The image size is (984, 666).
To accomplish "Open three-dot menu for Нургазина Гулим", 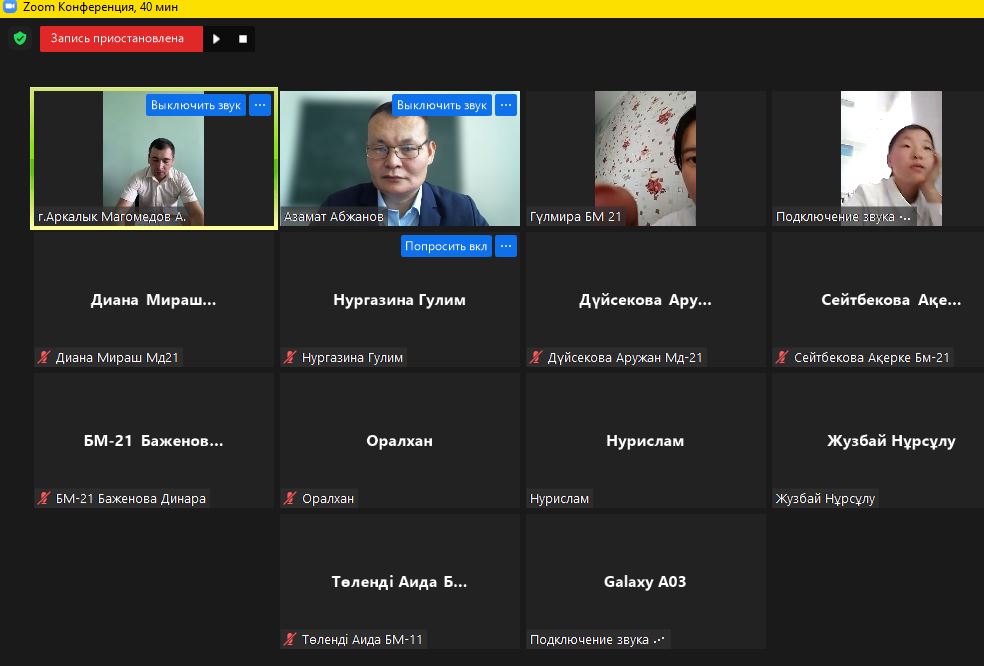I will [506, 246].
